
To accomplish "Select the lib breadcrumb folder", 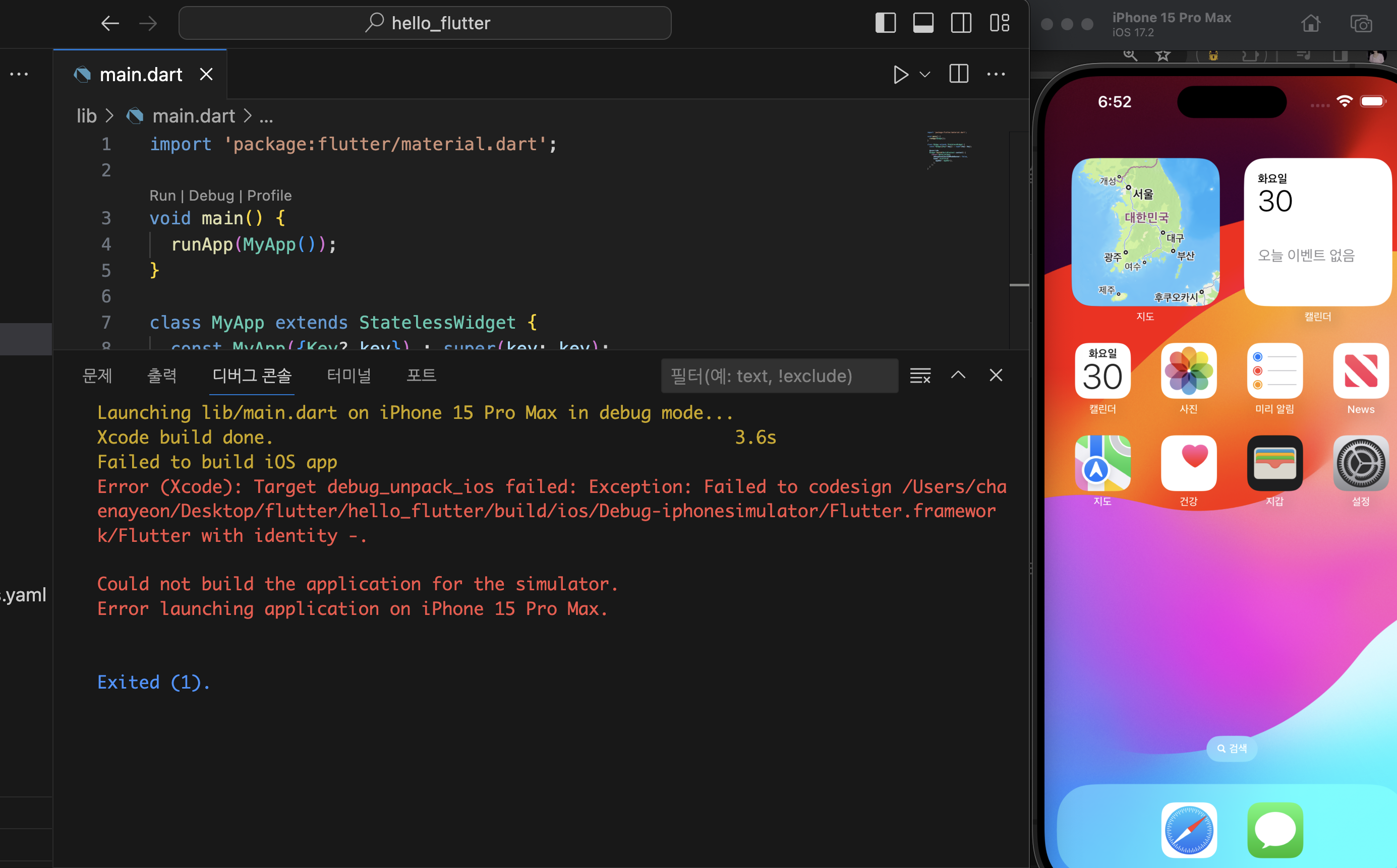I will click(87, 116).
